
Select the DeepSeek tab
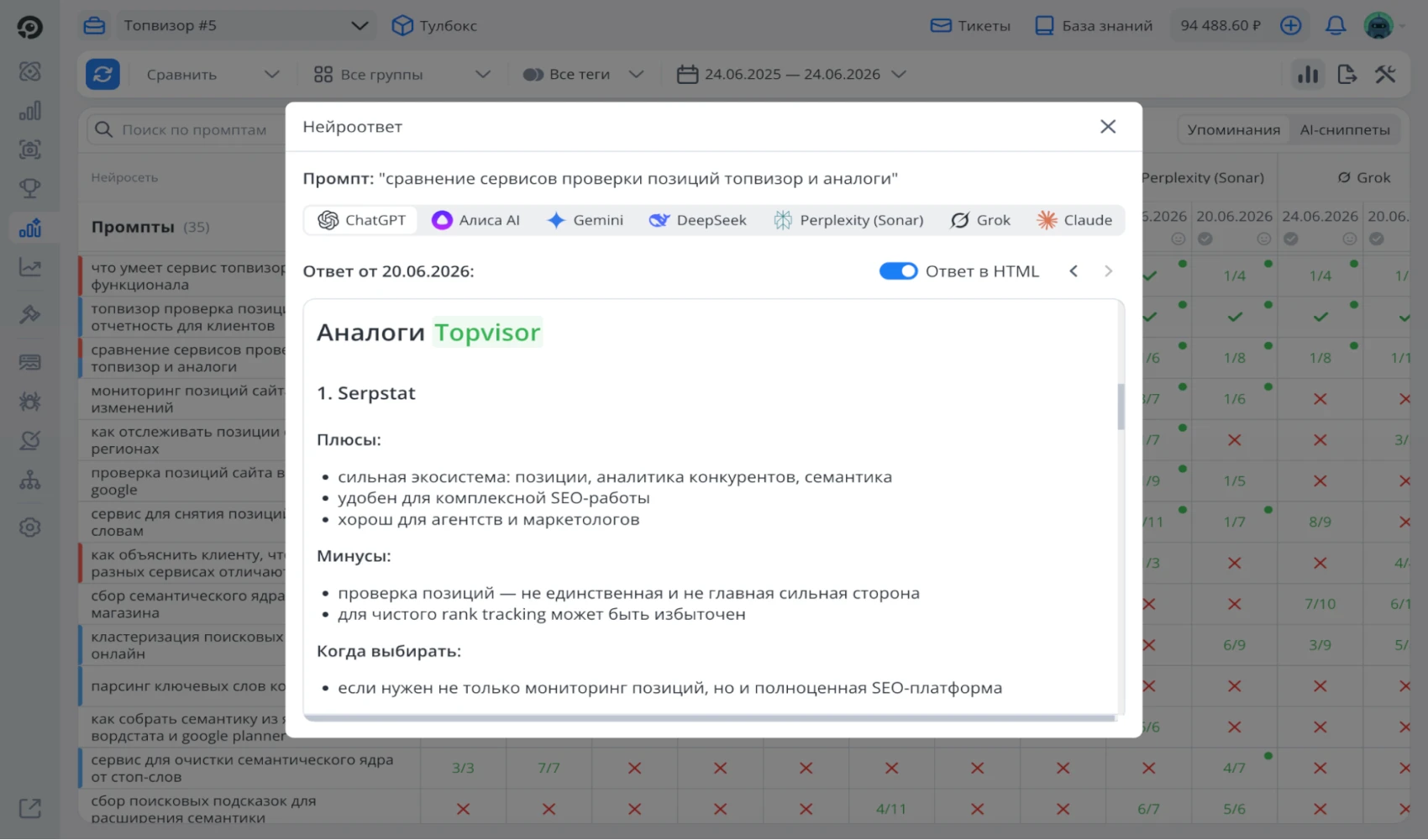tap(698, 220)
